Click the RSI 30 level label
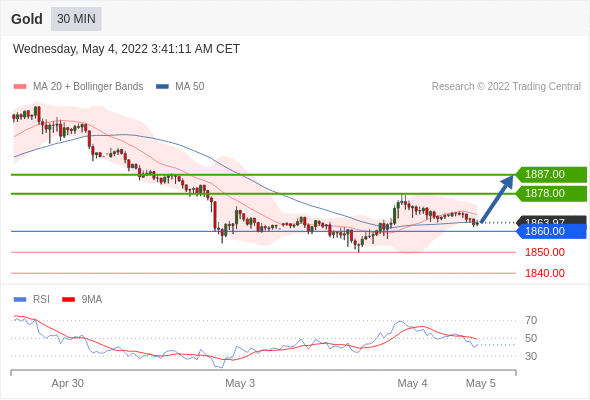This screenshot has width=590, height=400. pos(531,356)
